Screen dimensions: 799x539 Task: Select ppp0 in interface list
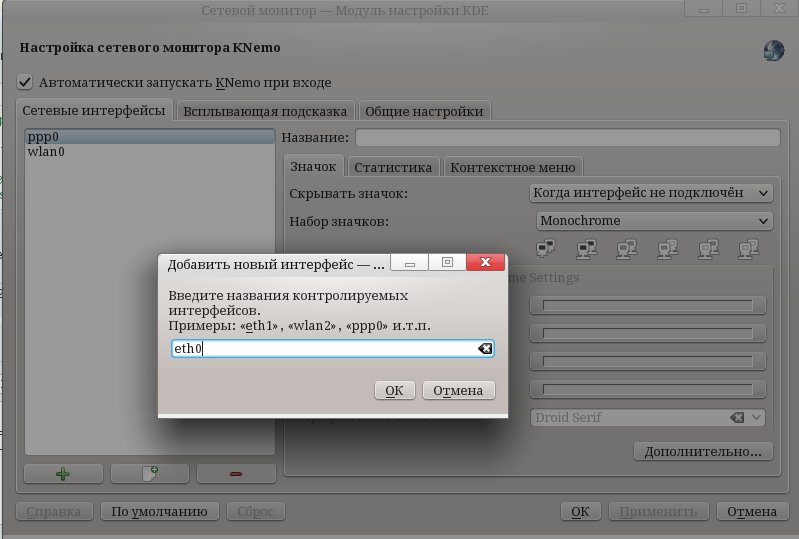pyautogui.click(x=150, y=137)
